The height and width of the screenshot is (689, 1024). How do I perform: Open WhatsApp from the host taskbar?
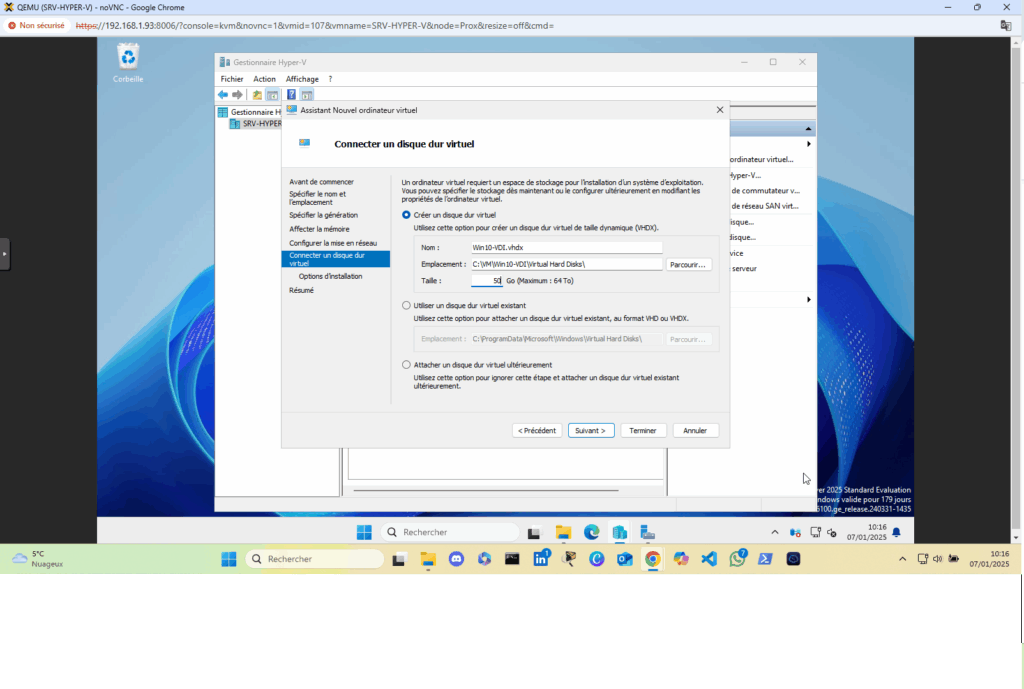(738, 558)
